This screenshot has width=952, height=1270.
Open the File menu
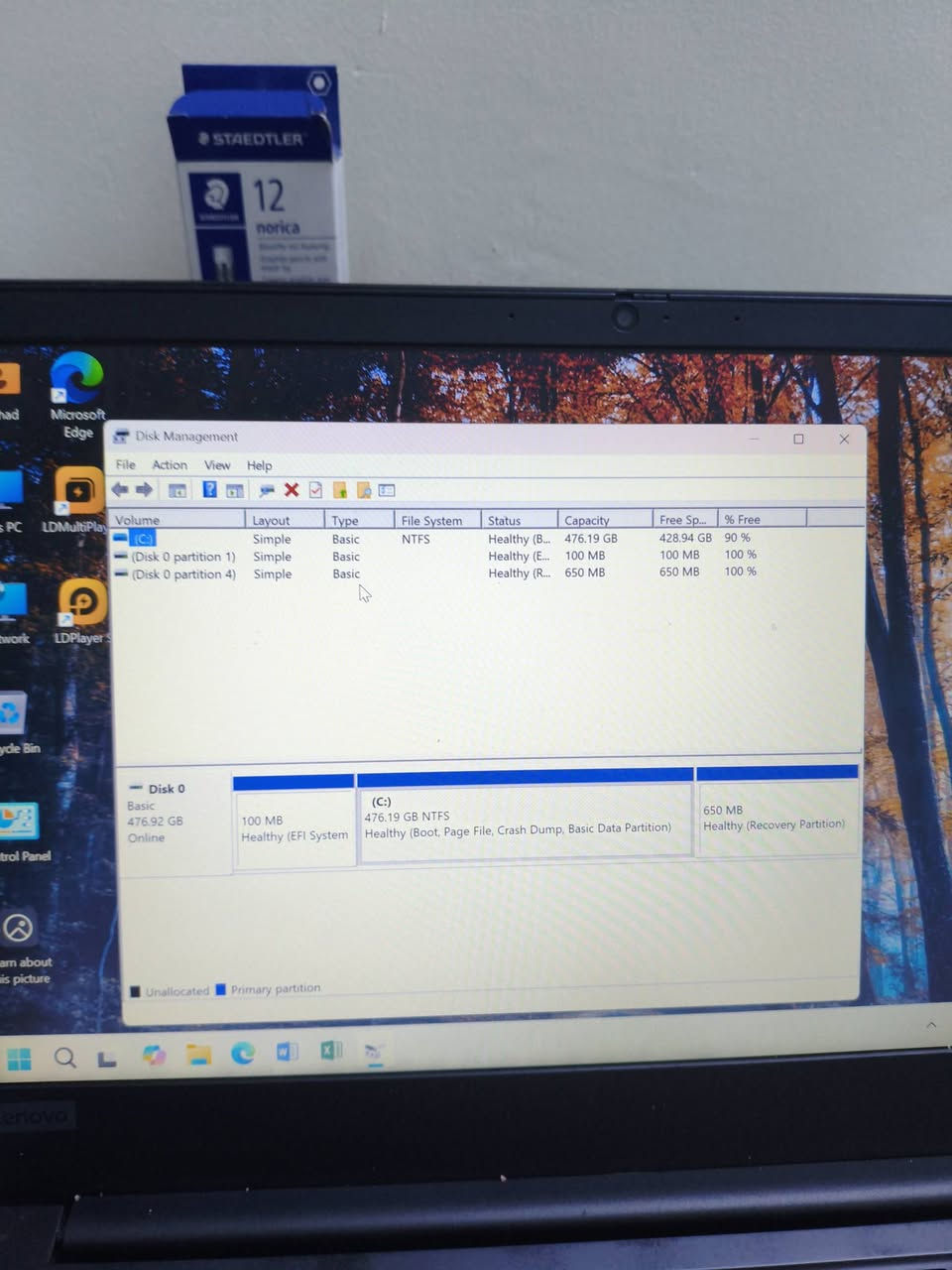coord(126,464)
